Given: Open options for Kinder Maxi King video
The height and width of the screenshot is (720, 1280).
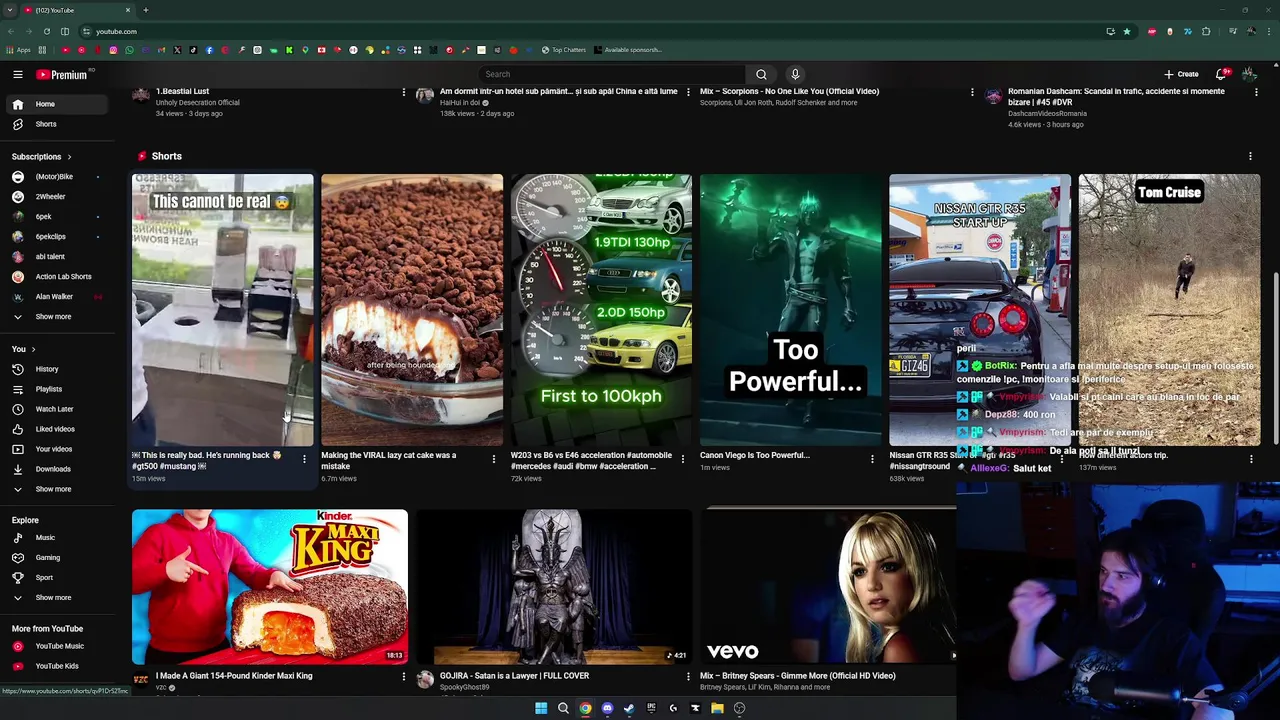Looking at the screenshot, I should click(x=404, y=677).
